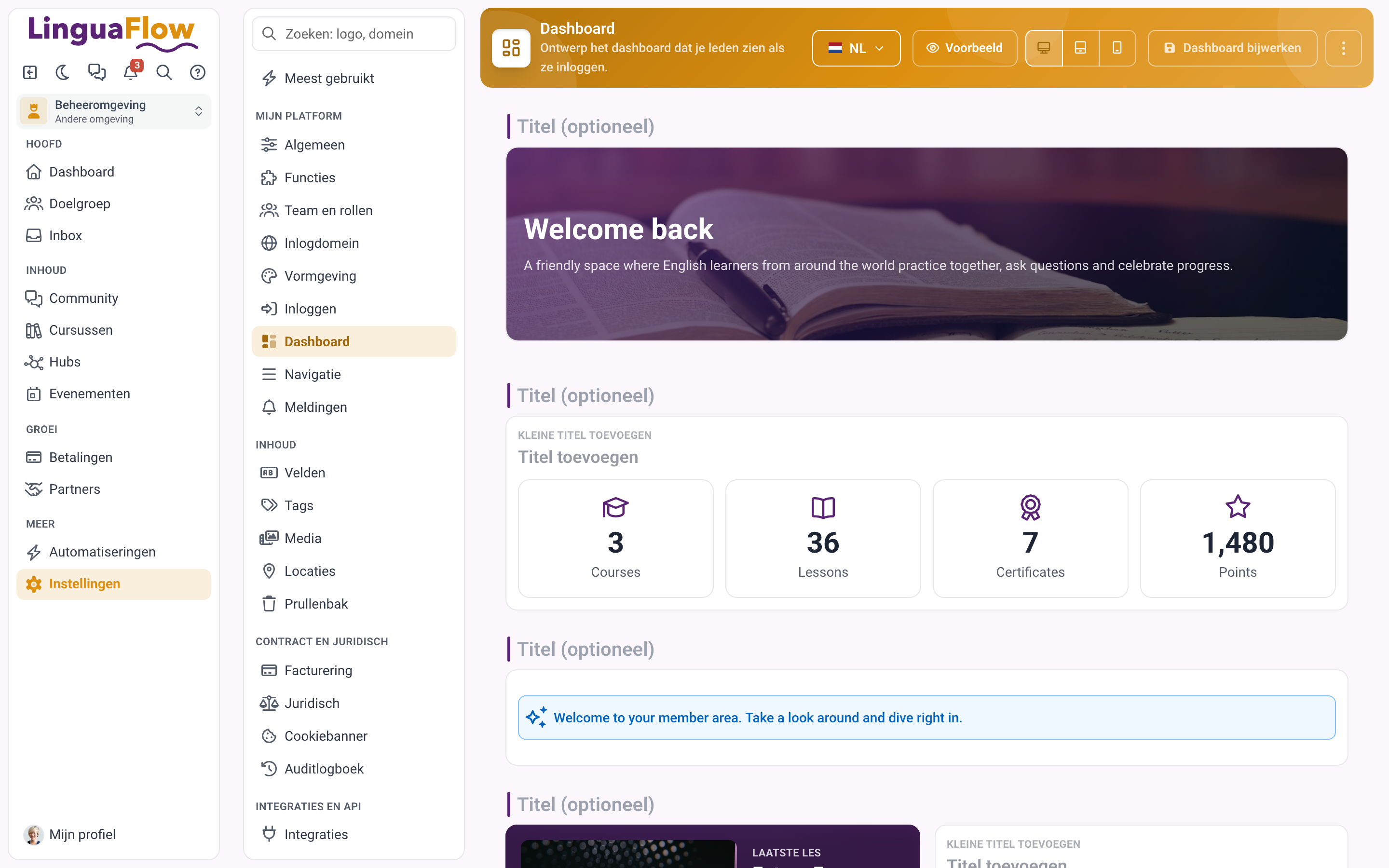Toggle dark mode moon icon
This screenshot has height=868, width=1389.
point(63,72)
